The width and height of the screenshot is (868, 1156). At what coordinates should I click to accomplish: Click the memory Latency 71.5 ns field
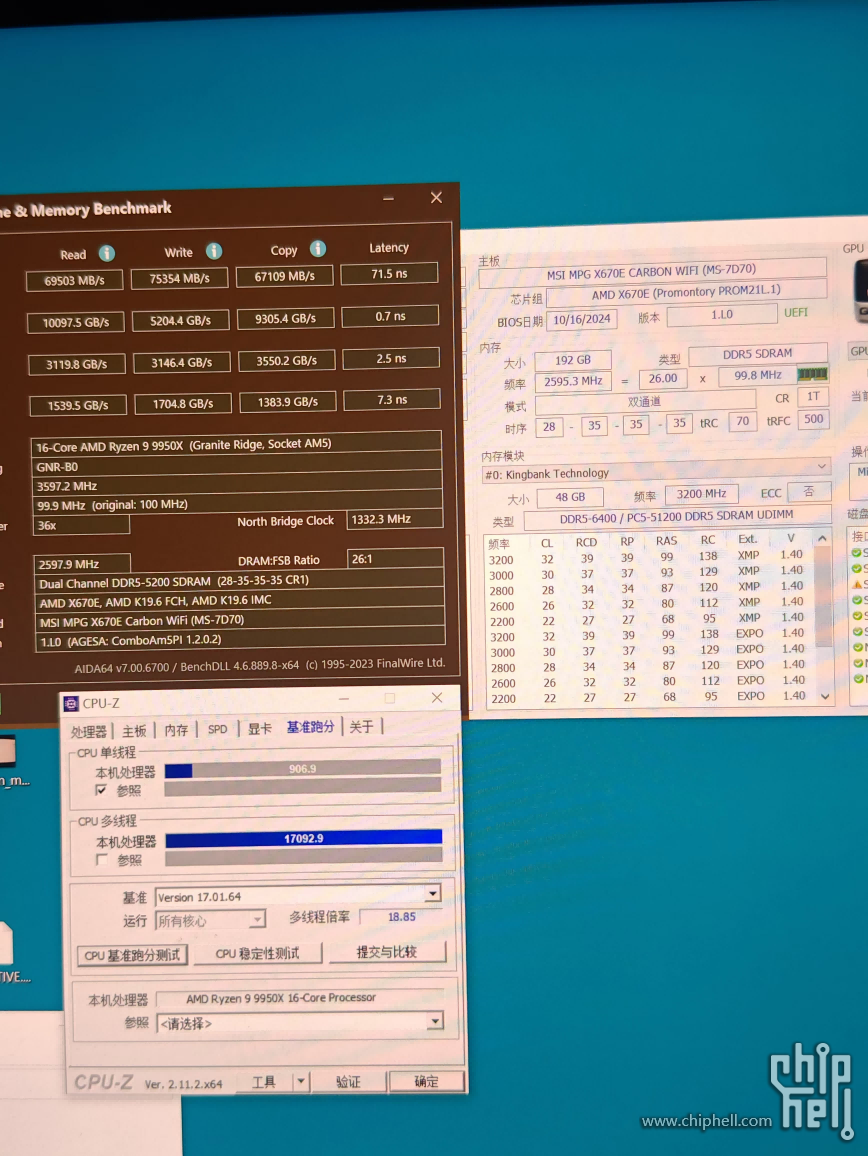[x=389, y=274]
